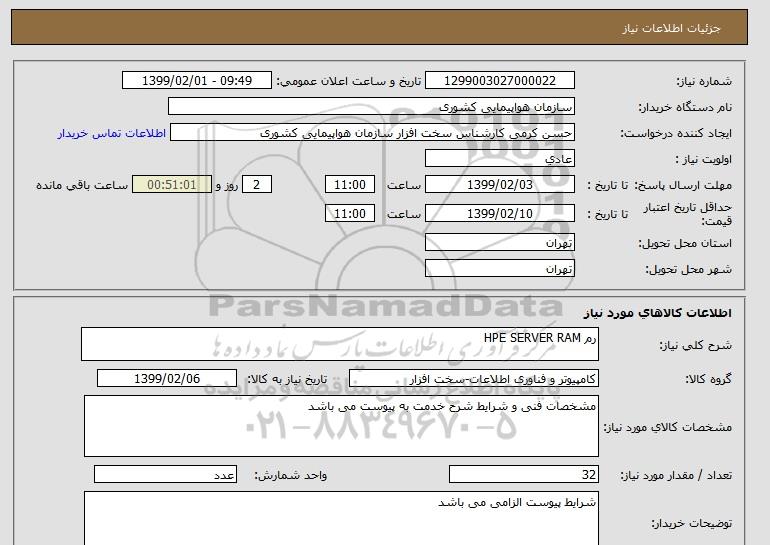Click goods need date 1399/02/06

(167, 379)
